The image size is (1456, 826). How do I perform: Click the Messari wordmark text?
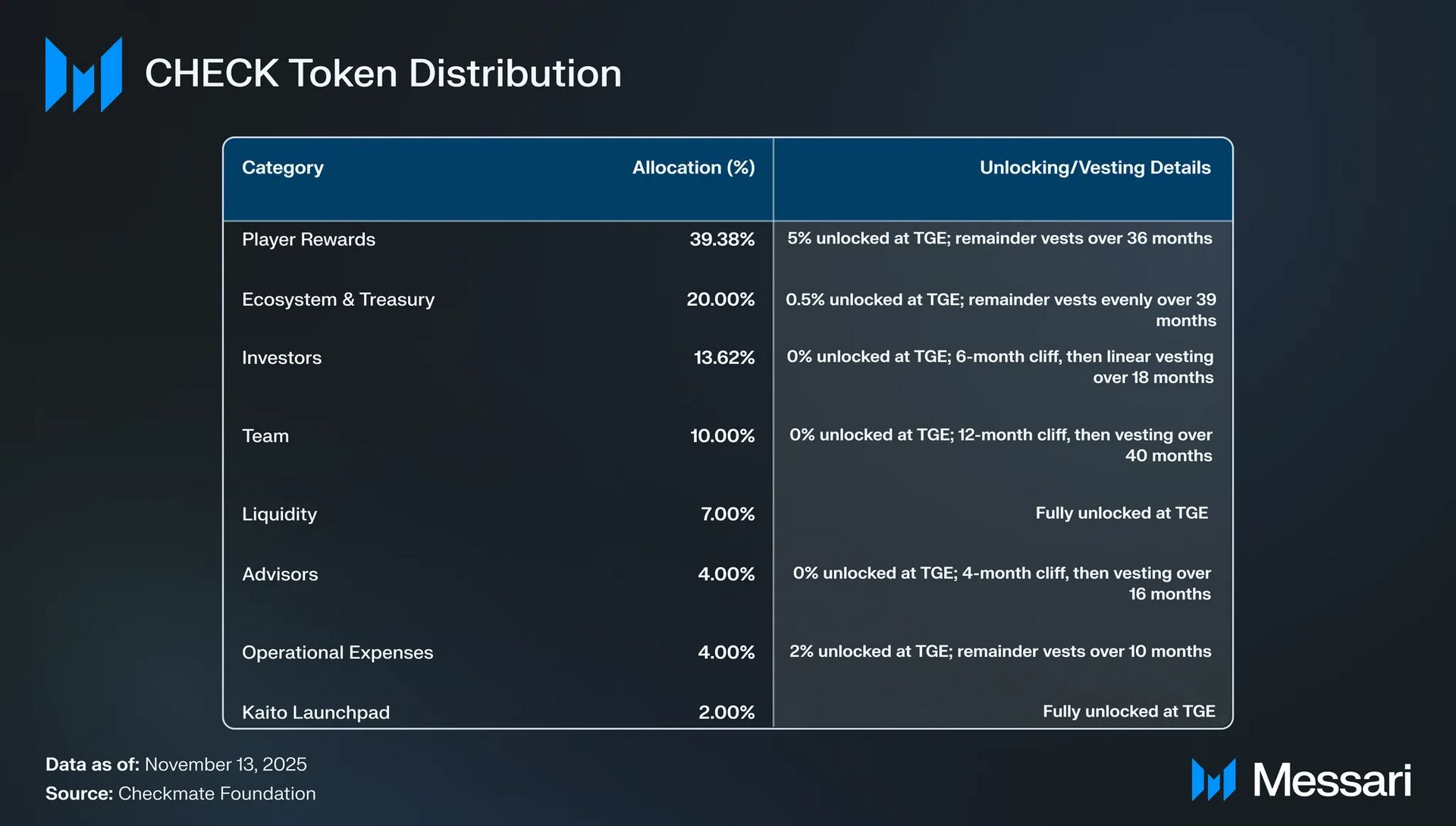(1332, 780)
